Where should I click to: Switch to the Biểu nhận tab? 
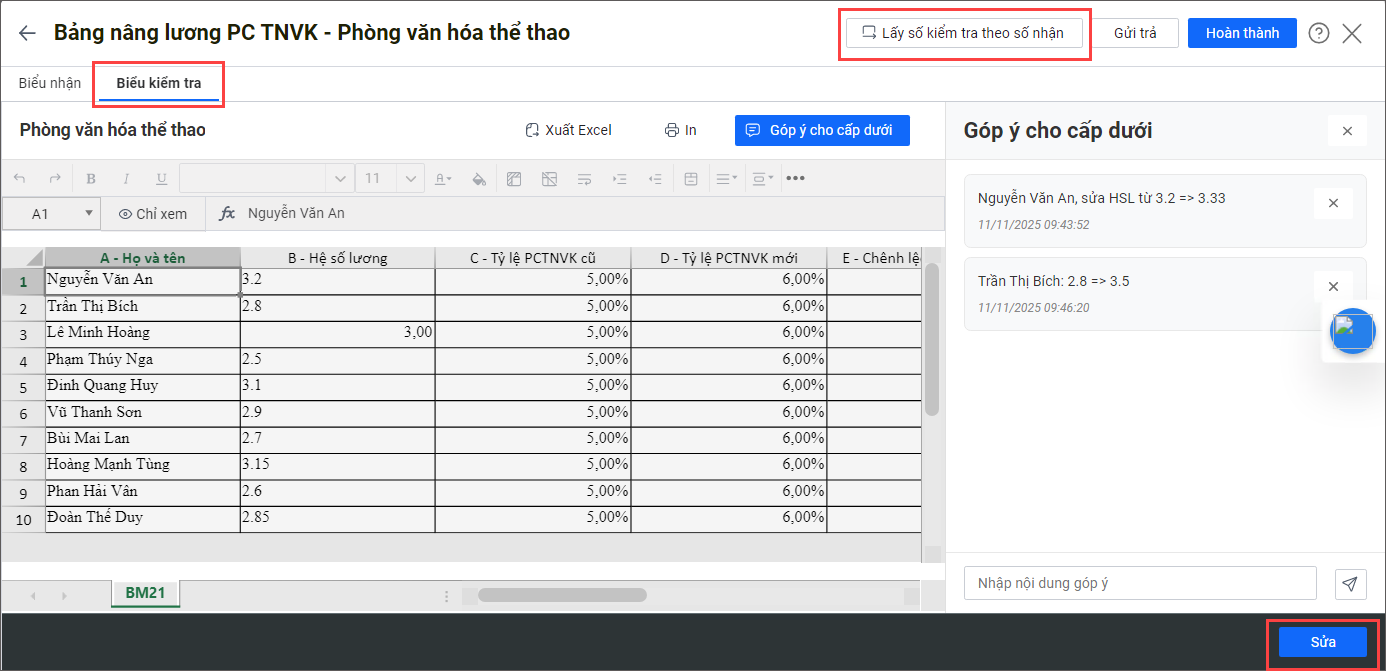50,83
